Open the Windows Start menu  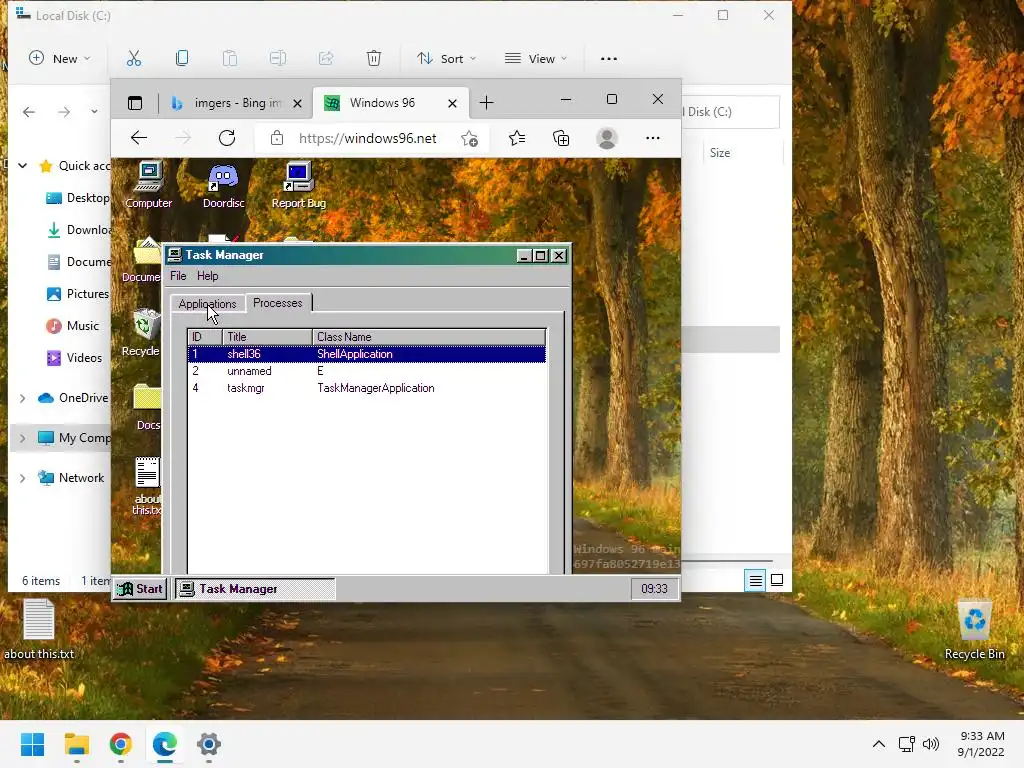tap(32, 744)
